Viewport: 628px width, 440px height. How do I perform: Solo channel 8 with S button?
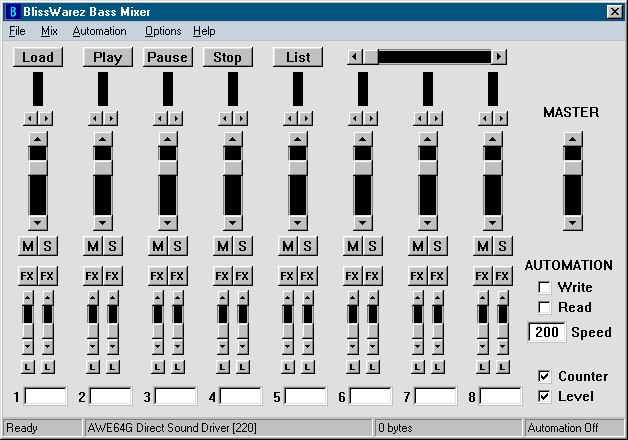pos(503,246)
